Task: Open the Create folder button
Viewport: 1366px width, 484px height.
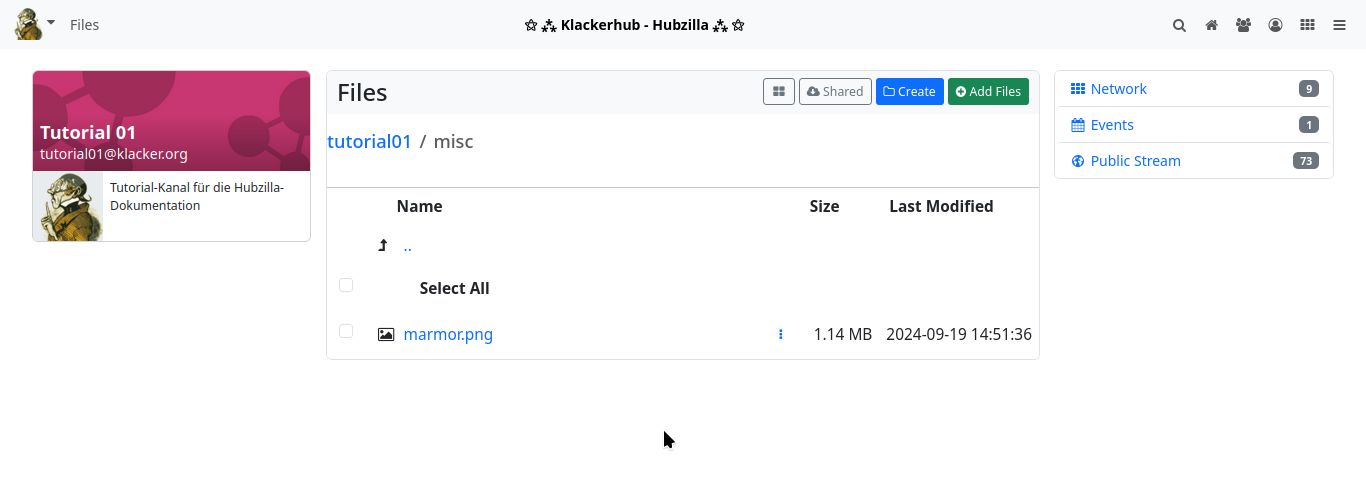Action: (x=909, y=91)
